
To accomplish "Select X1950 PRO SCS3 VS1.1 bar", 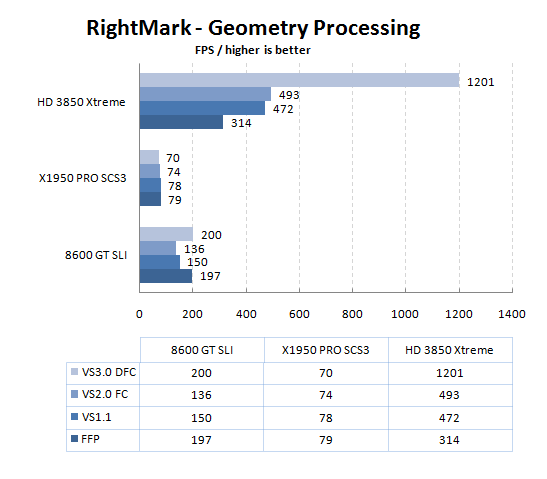I will pyautogui.click(x=150, y=185).
